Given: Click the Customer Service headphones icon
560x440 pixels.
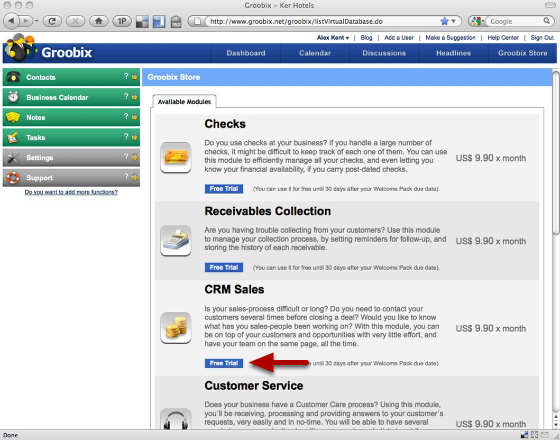Looking at the screenshot, I should tap(176, 419).
